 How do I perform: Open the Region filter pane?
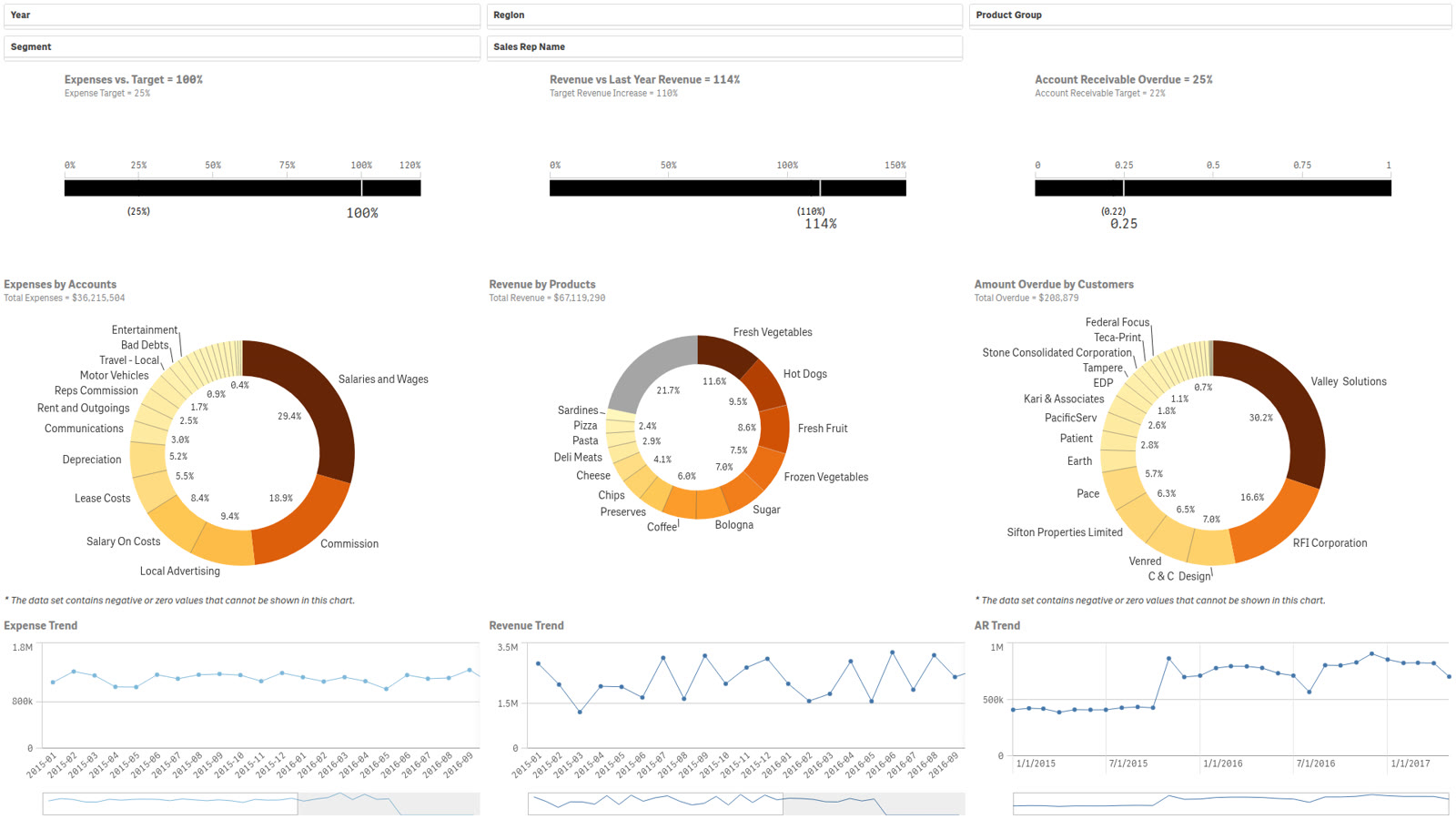pyautogui.click(x=724, y=15)
